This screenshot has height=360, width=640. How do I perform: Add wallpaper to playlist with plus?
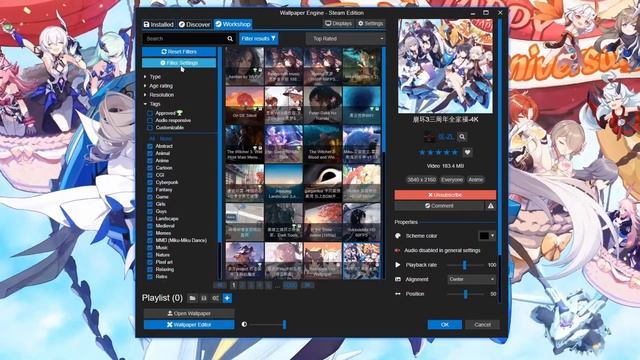pos(227,298)
